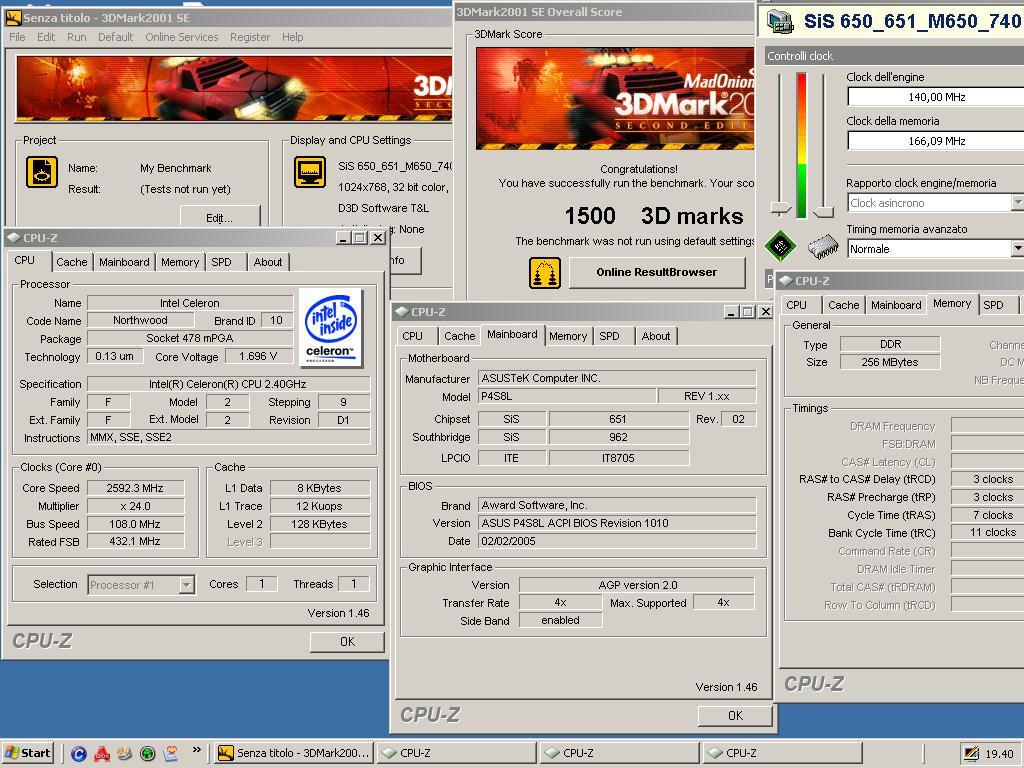The height and width of the screenshot is (768, 1024).
Task: Open the Register menu in 3DMark2001
Action: pos(249,37)
